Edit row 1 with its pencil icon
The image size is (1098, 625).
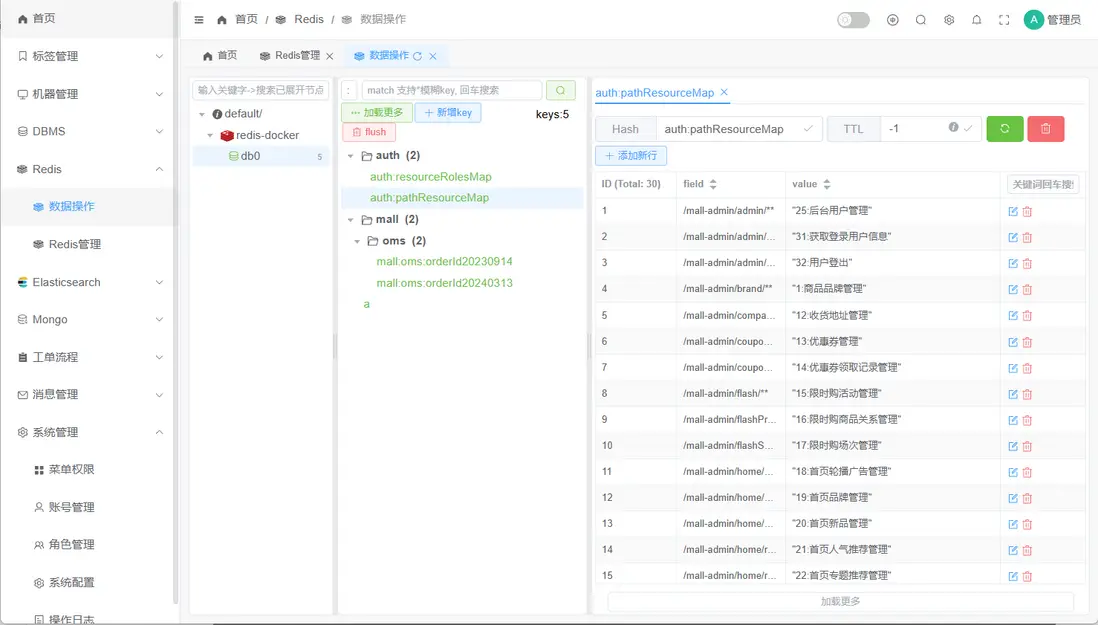pyautogui.click(x=1013, y=211)
